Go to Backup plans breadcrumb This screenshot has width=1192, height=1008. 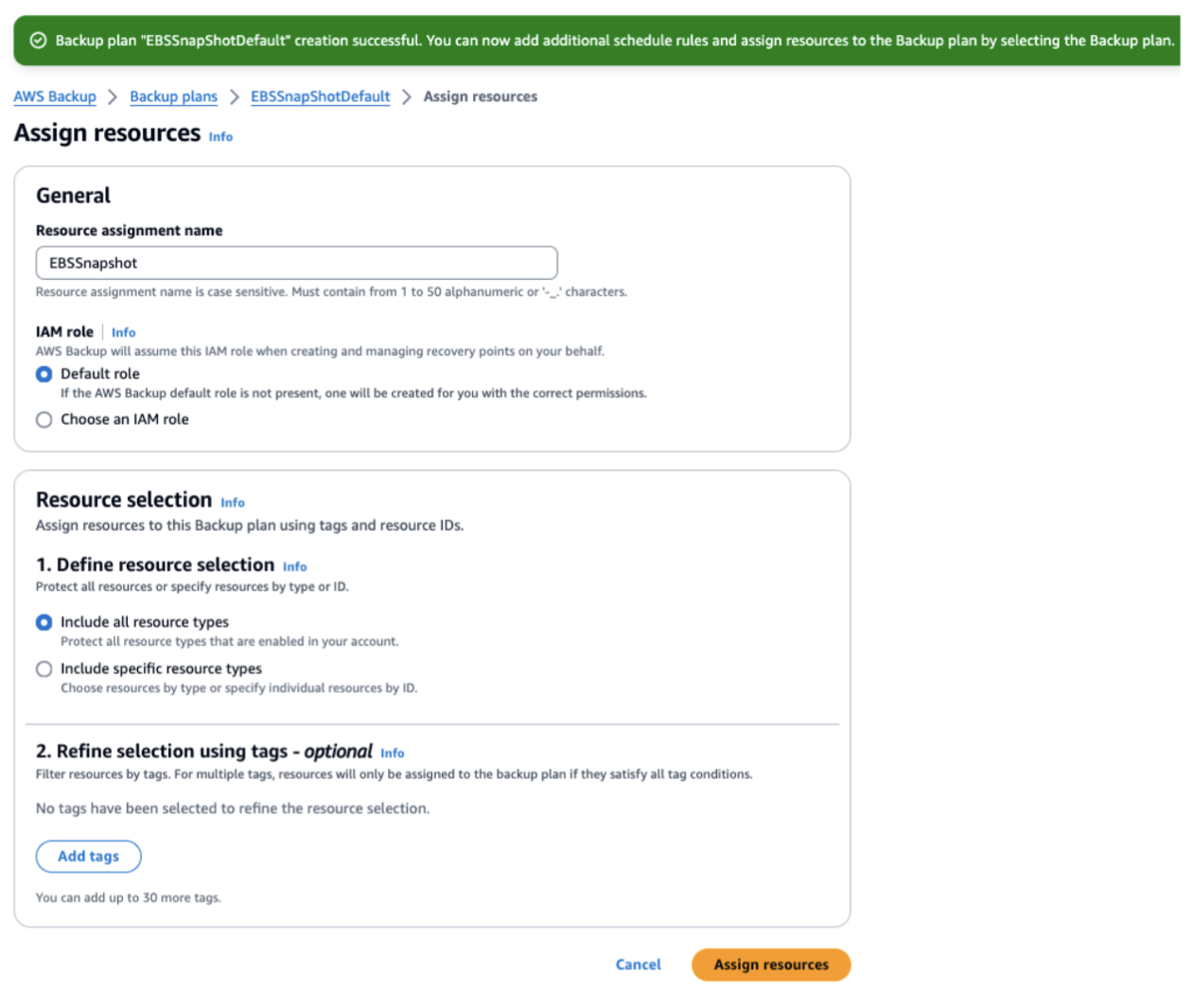173,96
